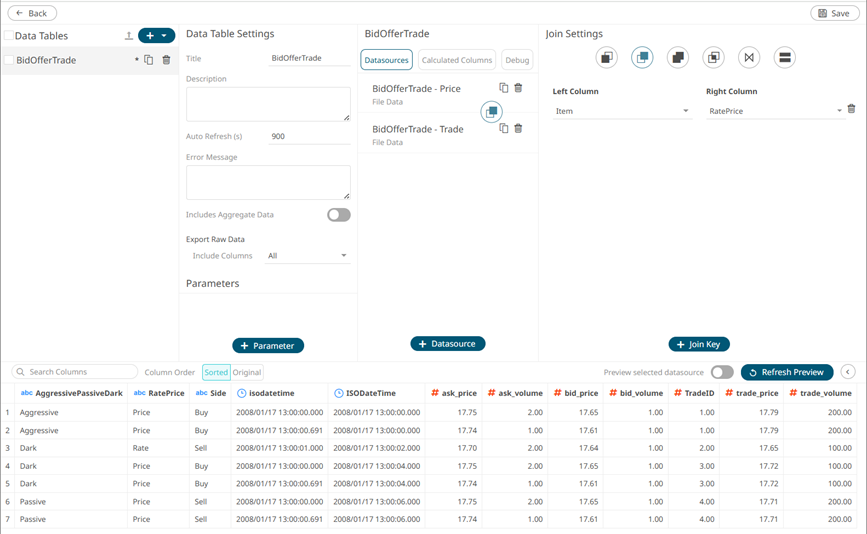Open the Left Column dropdown

[x=622, y=111]
